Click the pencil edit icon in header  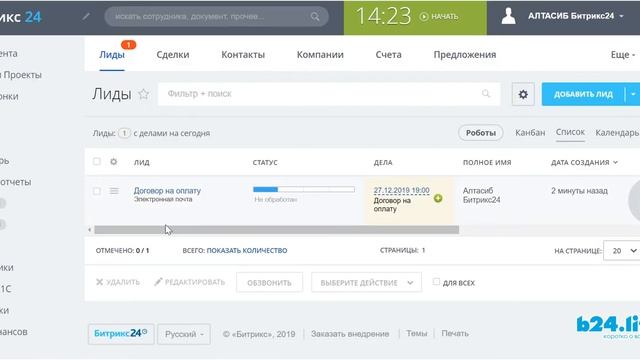[x=86, y=16]
